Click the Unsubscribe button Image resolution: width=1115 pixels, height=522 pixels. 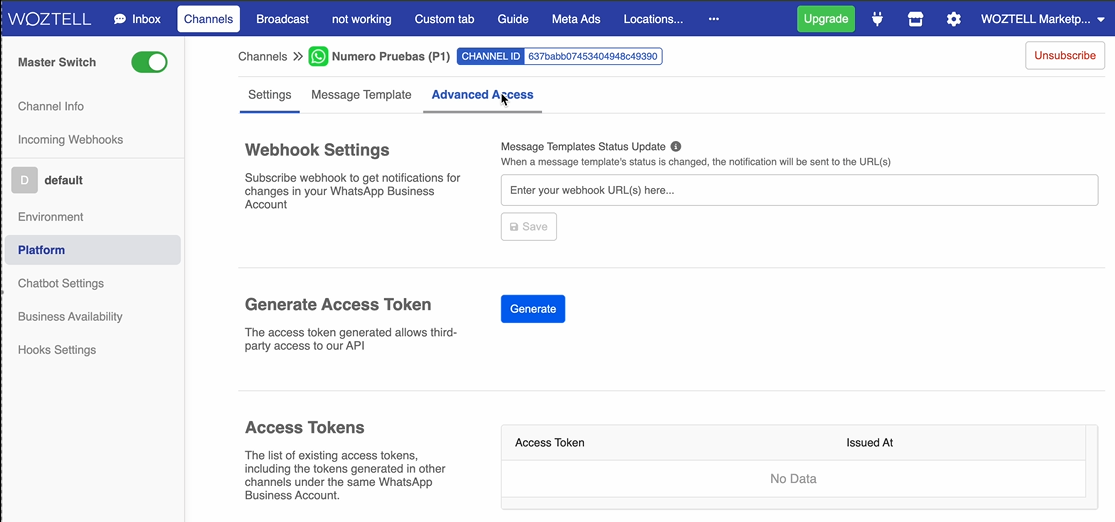(1064, 56)
